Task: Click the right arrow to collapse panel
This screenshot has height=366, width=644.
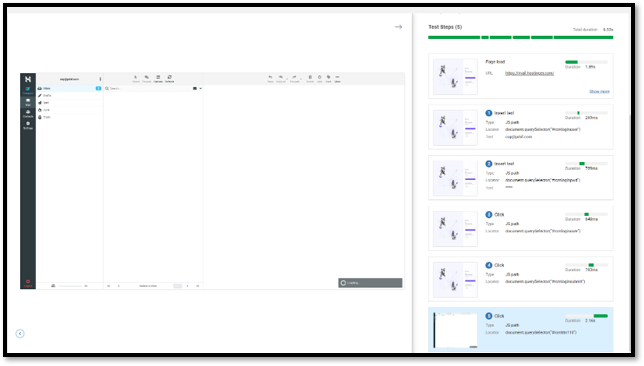Action: (398, 27)
